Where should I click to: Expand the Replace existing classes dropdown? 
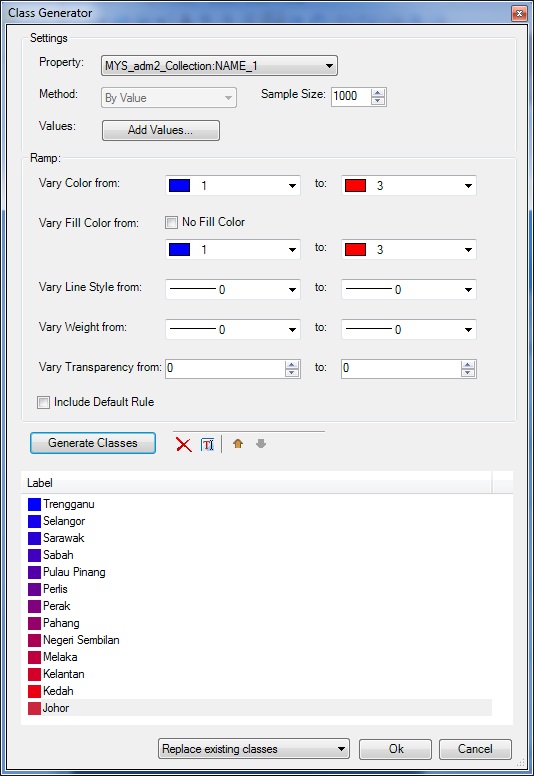(x=254, y=749)
